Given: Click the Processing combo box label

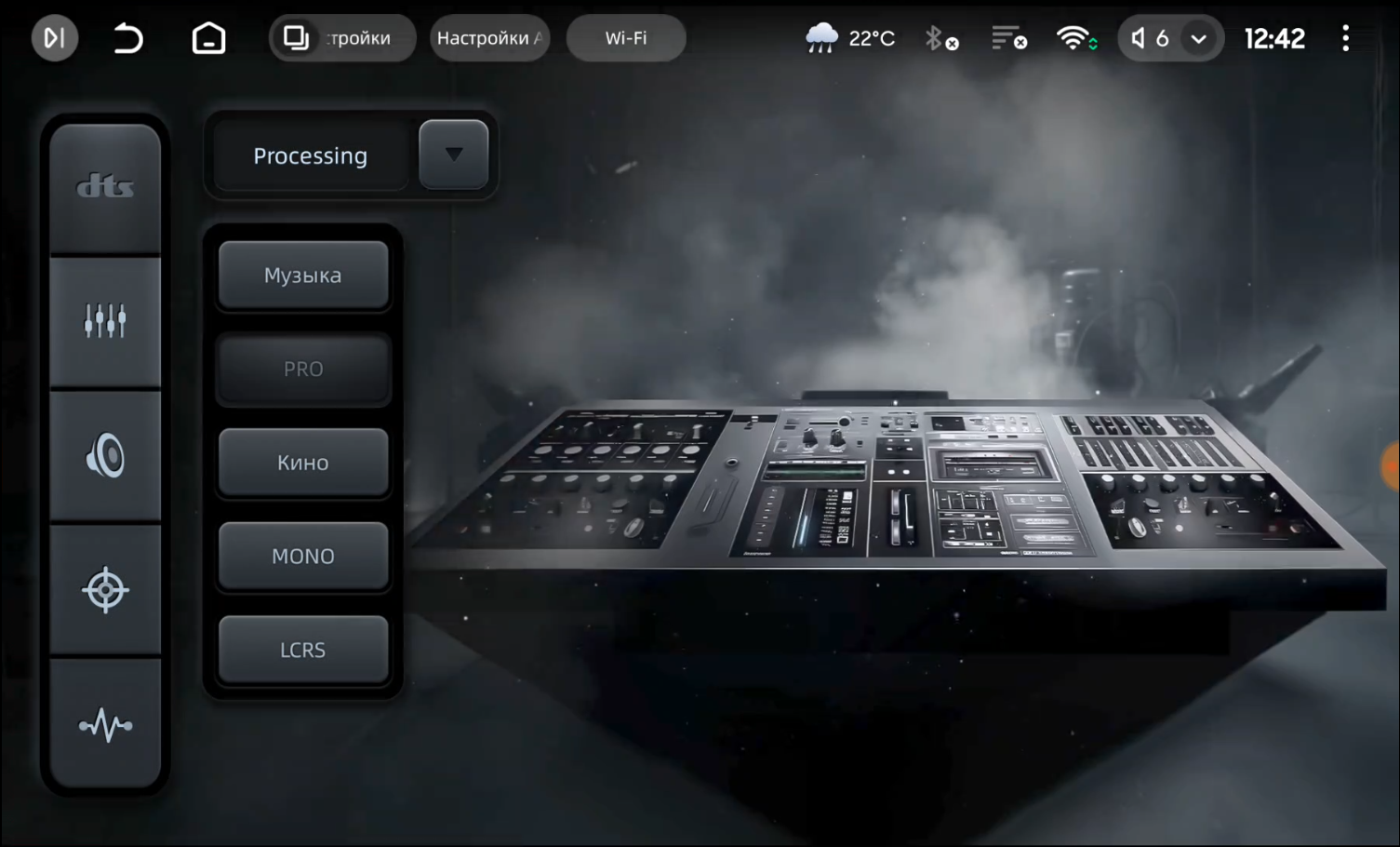Looking at the screenshot, I should [x=310, y=156].
